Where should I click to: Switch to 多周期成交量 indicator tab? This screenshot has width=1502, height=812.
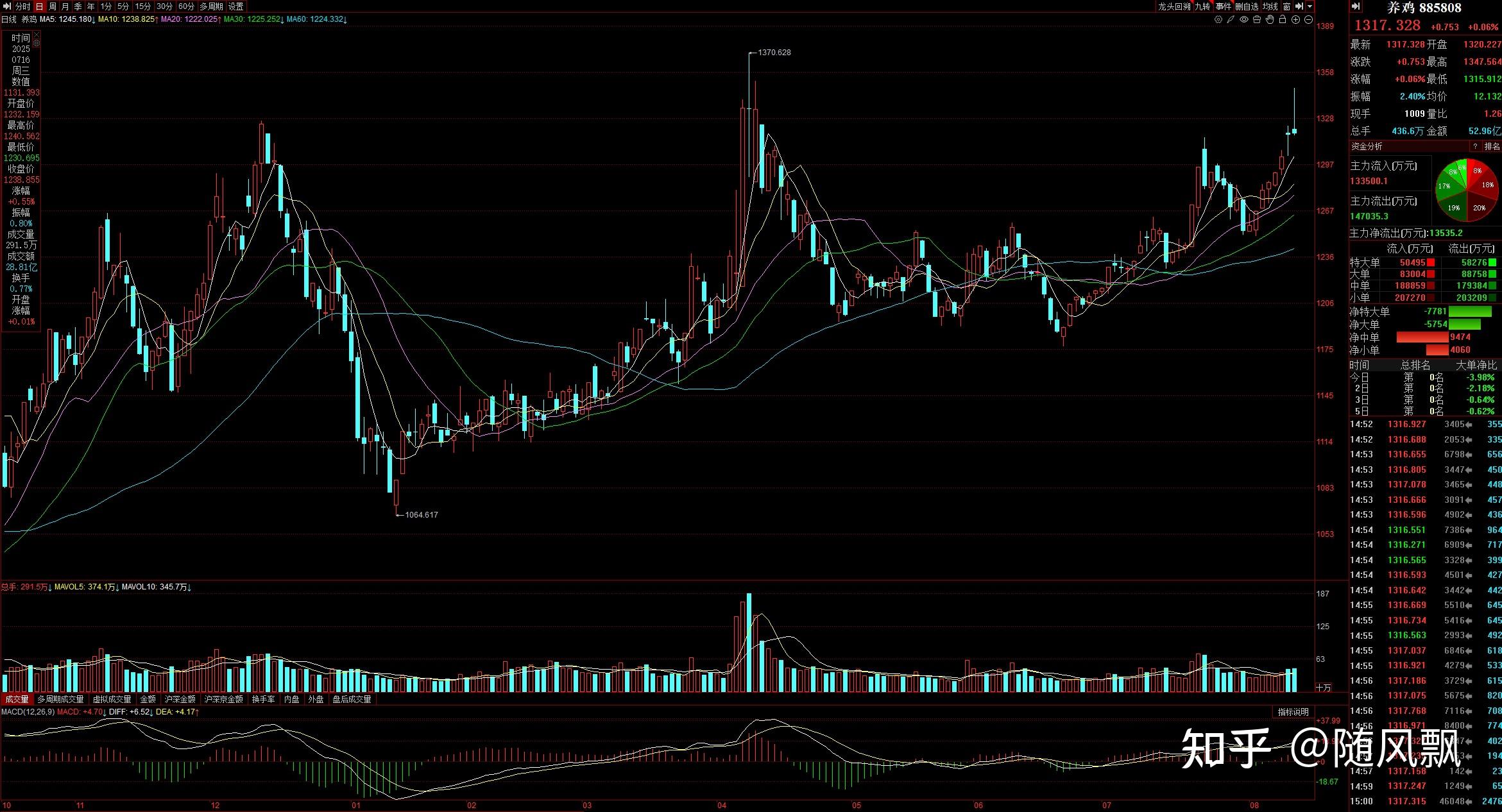coord(60,699)
